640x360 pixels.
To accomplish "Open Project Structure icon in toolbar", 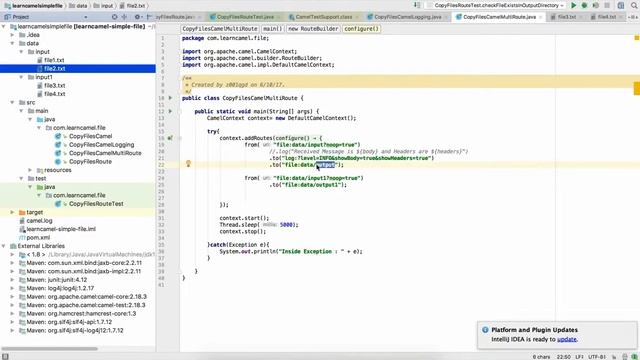I will point(621,5).
